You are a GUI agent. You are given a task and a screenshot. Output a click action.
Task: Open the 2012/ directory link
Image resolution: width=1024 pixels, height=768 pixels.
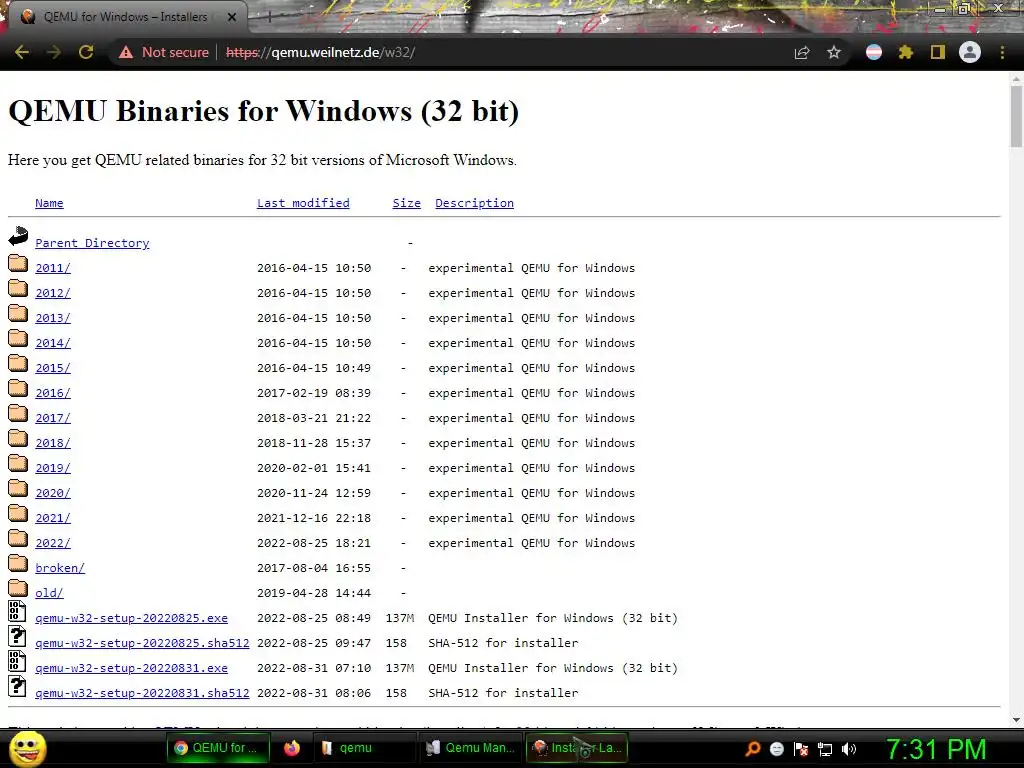(x=53, y=293)
